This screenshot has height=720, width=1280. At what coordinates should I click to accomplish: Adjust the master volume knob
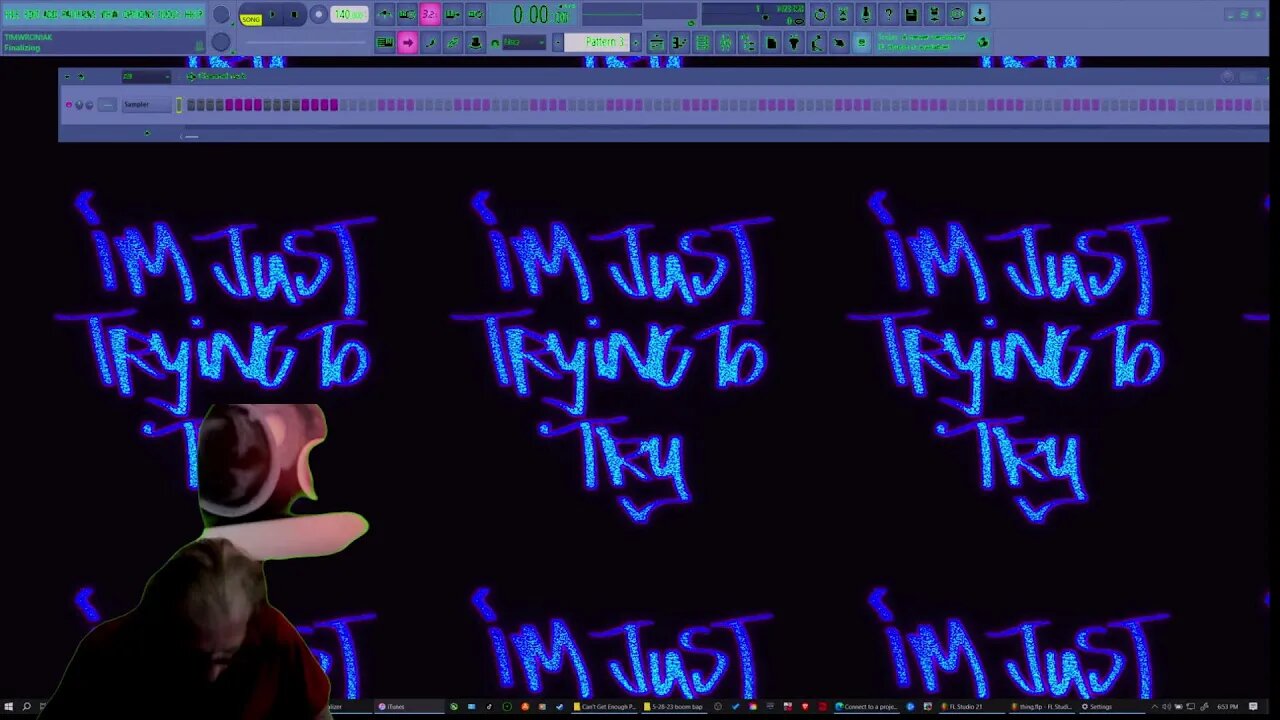[x=220, y=14]
